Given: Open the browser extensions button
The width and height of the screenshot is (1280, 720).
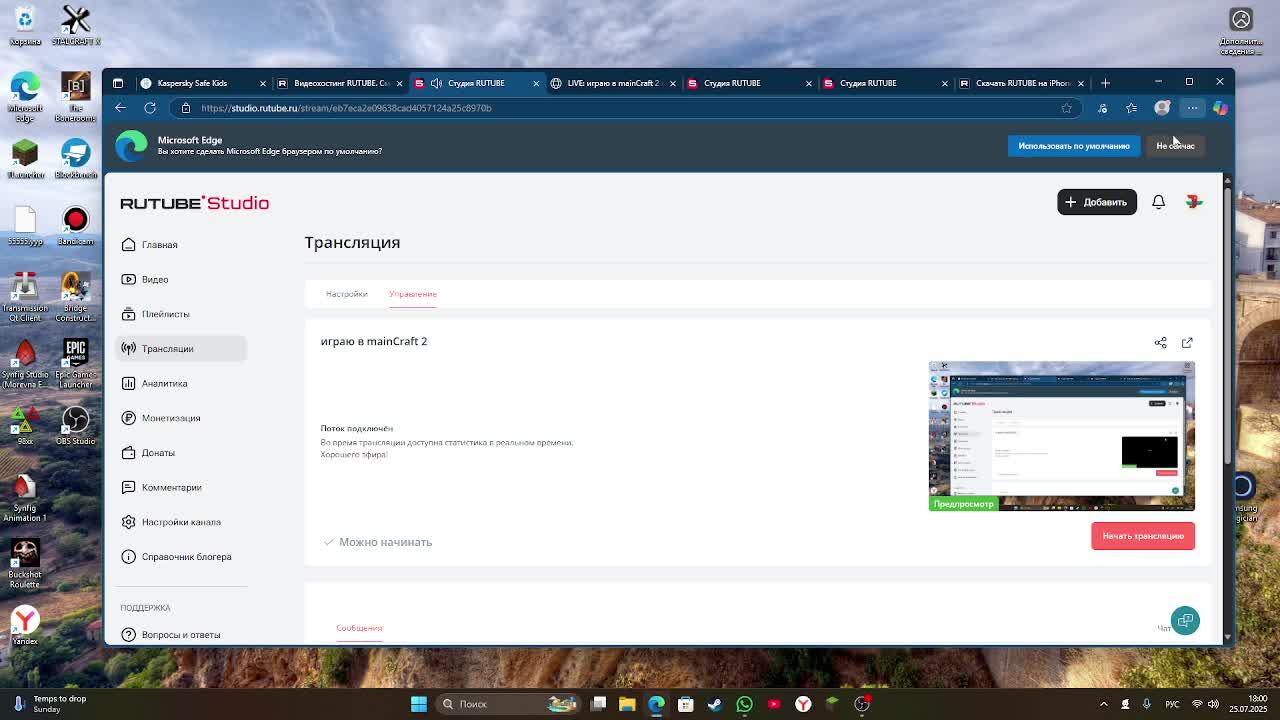Looking at the screenshot, I should click(x=1102, y=108).
